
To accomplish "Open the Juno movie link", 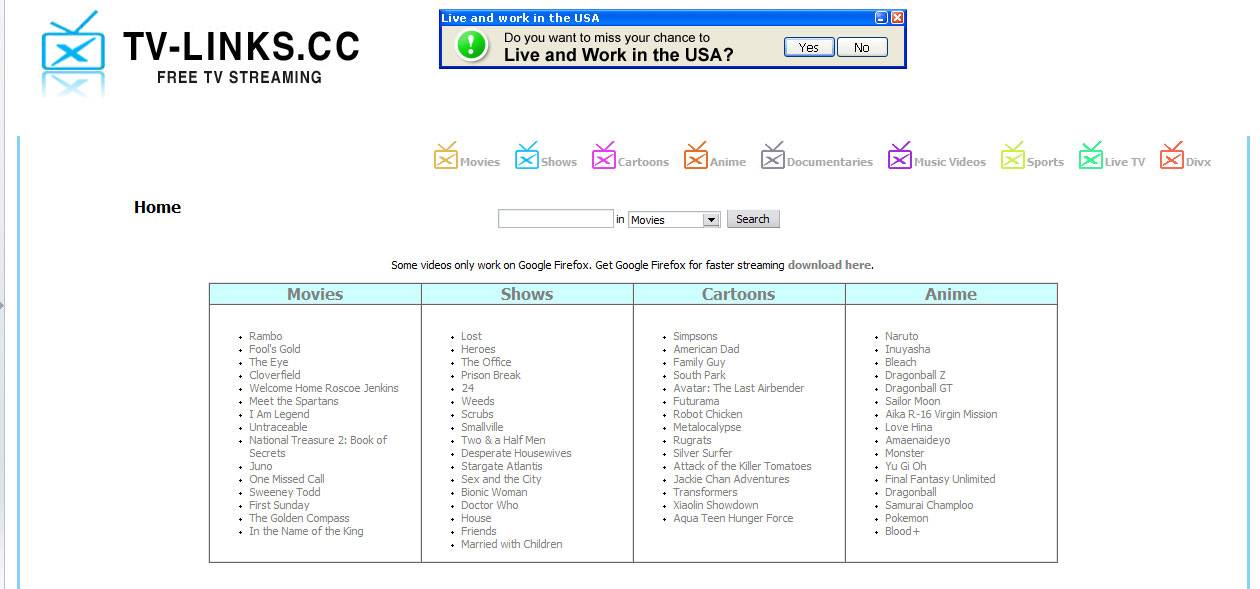I will [x=260, y=466].
